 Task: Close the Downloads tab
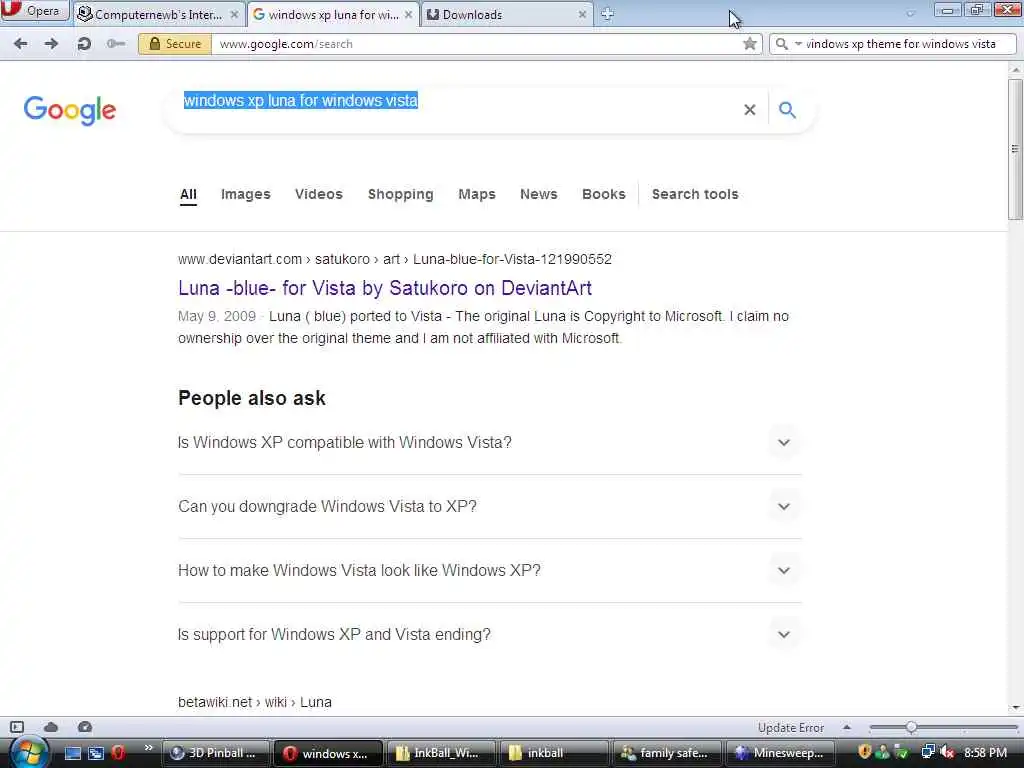click(x=582, y=14)
